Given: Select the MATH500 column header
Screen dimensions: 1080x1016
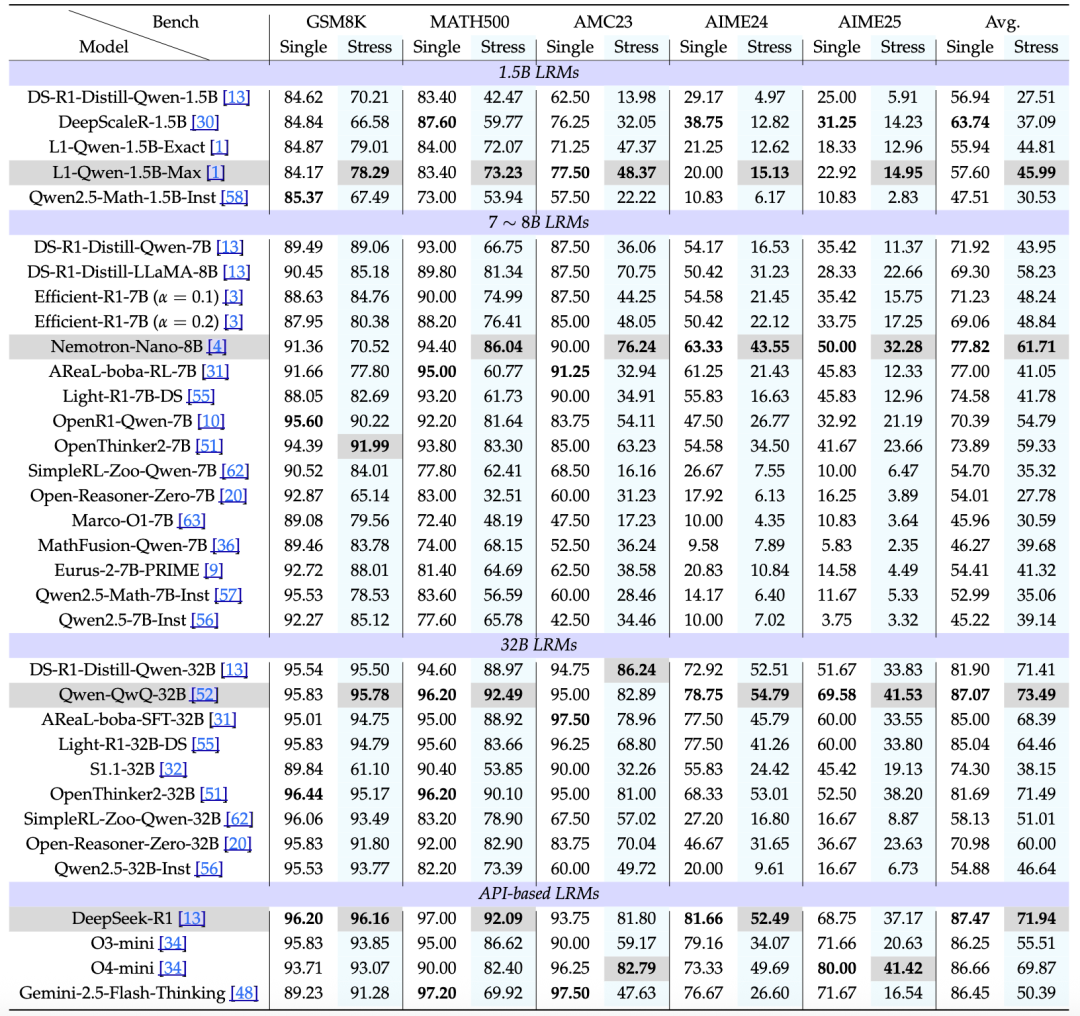Looking at the screenshot, I should point(470,22).
